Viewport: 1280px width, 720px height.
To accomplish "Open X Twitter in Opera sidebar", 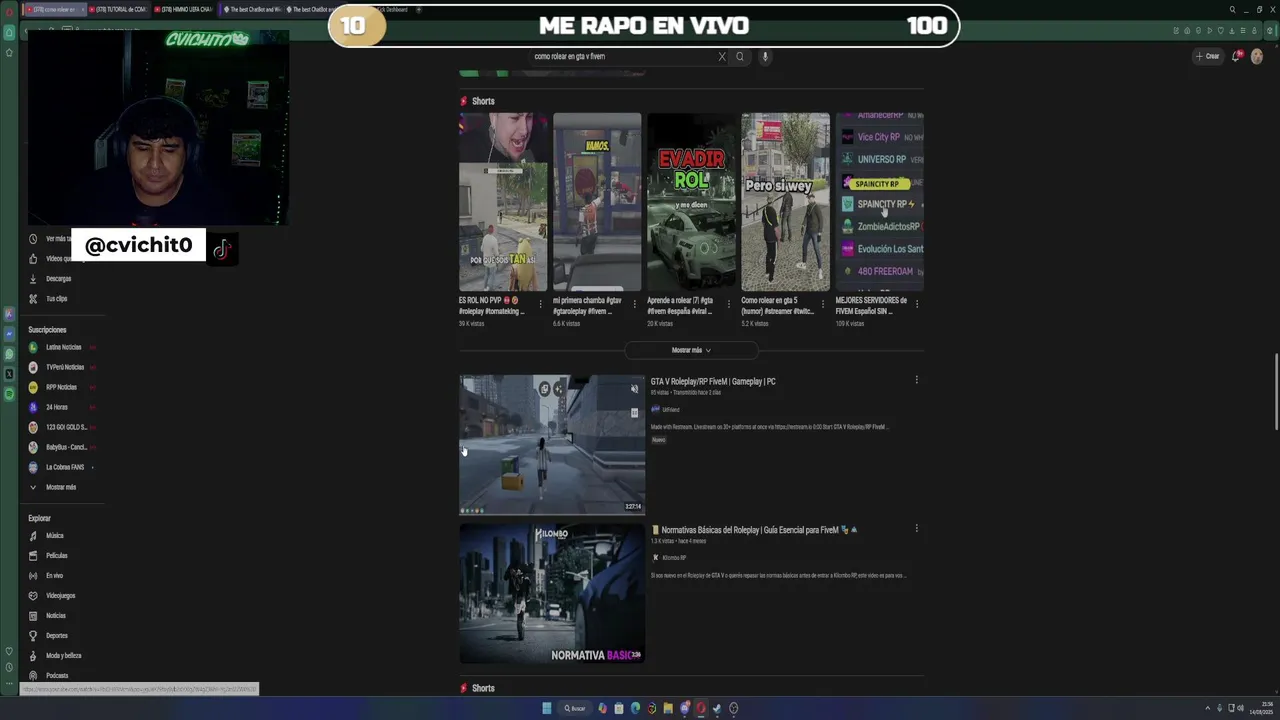I will pos(10,374).
